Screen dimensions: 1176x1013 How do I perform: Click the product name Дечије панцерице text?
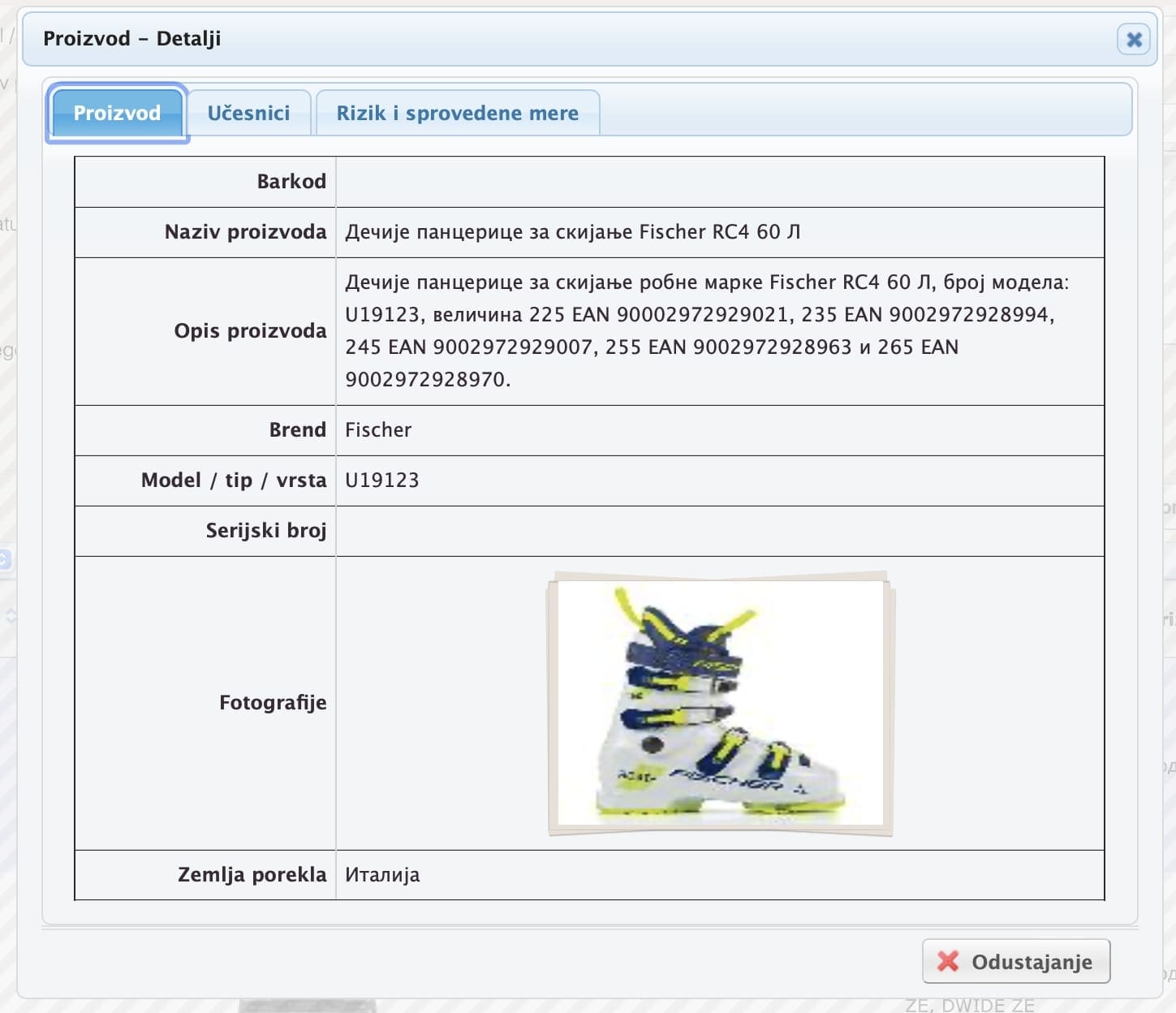(572, 232)
